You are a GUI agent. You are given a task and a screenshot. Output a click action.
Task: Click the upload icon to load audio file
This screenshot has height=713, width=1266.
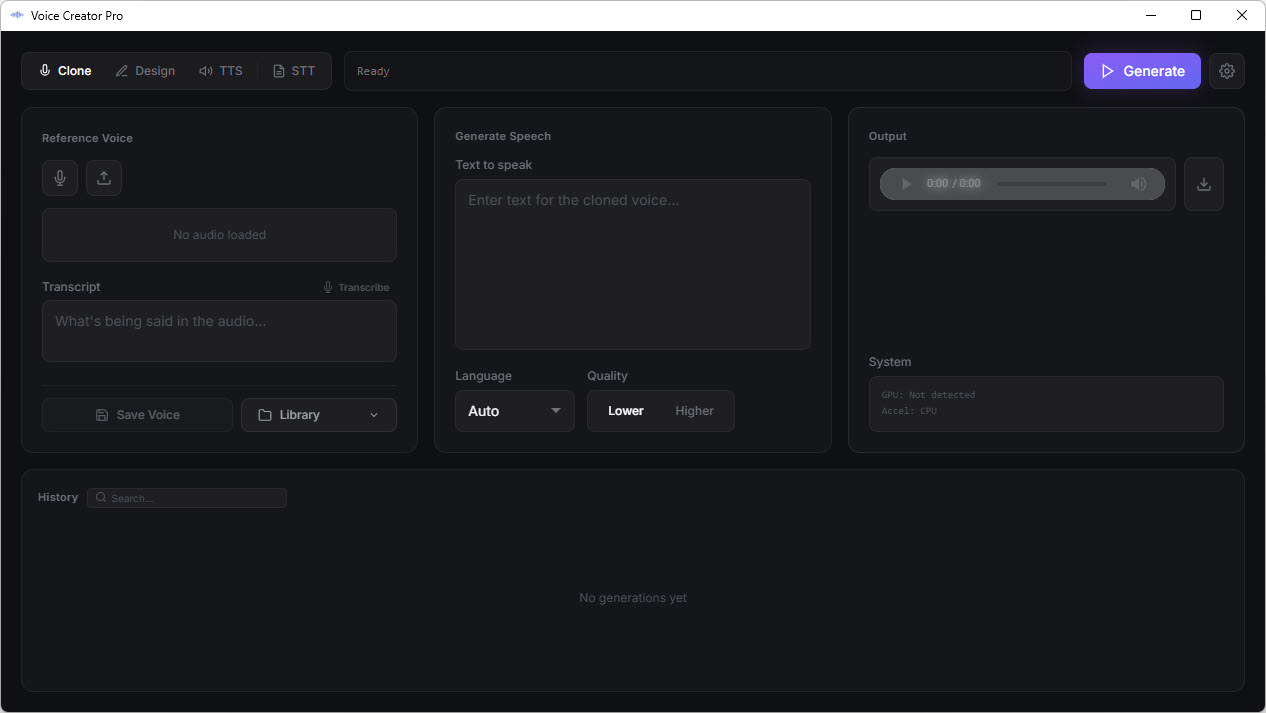point(103,177)
